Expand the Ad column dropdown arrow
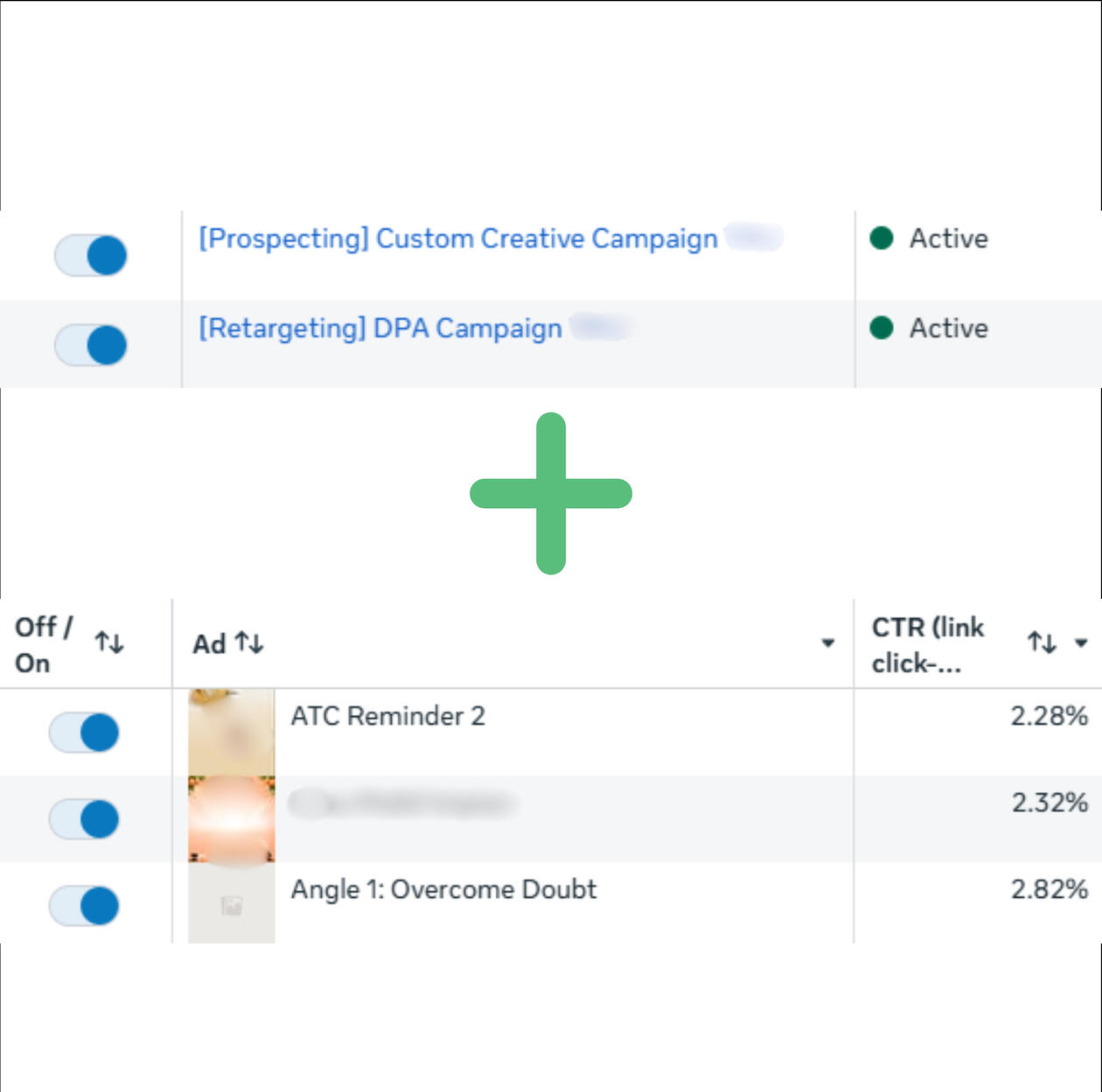Image resolution: width=1102 pixels, height=1092 pixels. (827, 643)
